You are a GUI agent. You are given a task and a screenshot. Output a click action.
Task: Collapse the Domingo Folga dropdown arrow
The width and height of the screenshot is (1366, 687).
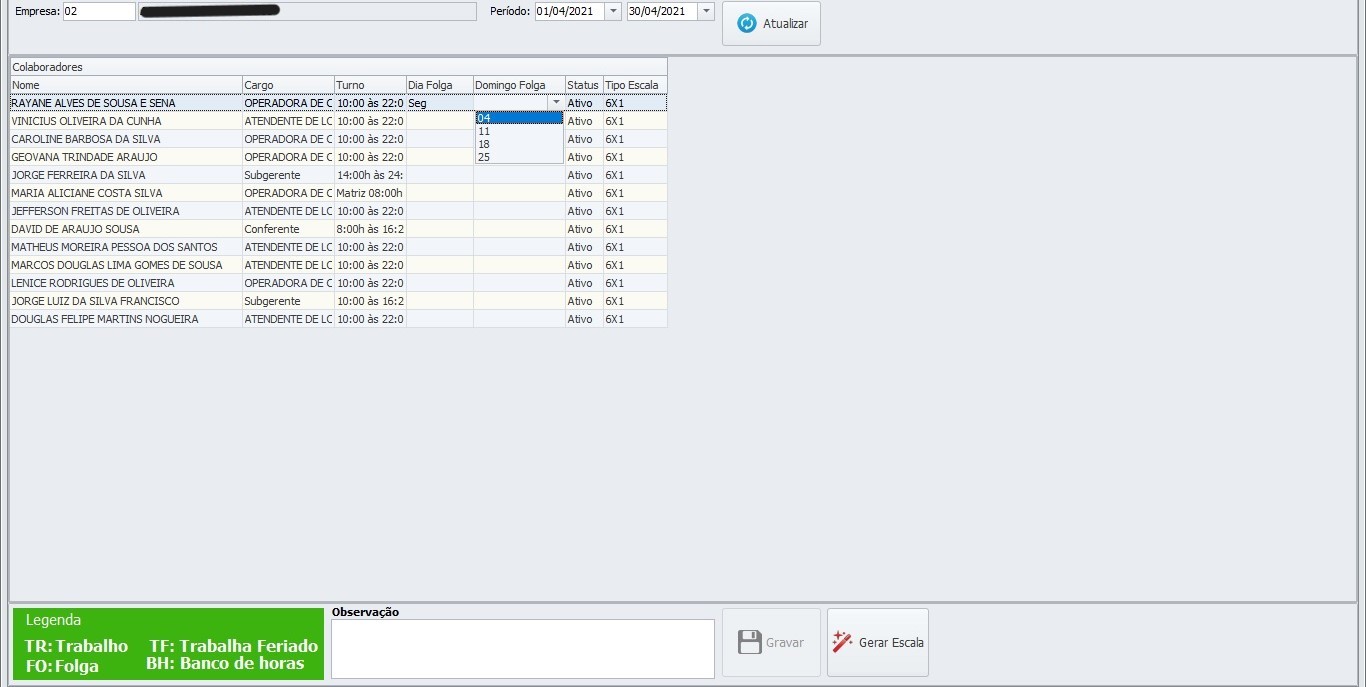(556, 103)
